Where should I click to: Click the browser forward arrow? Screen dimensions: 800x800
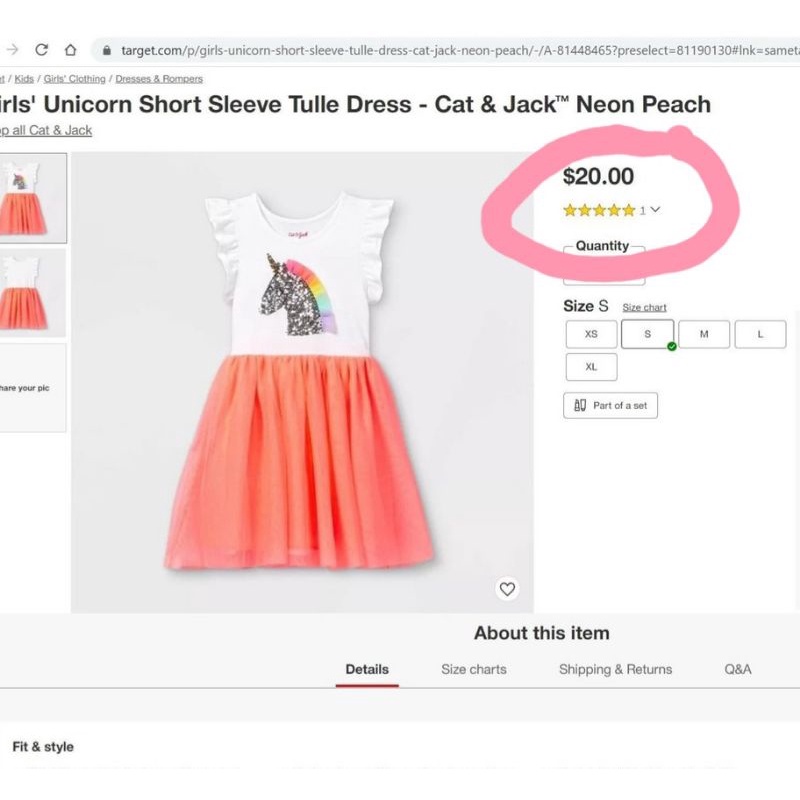(x=12, y=50)
